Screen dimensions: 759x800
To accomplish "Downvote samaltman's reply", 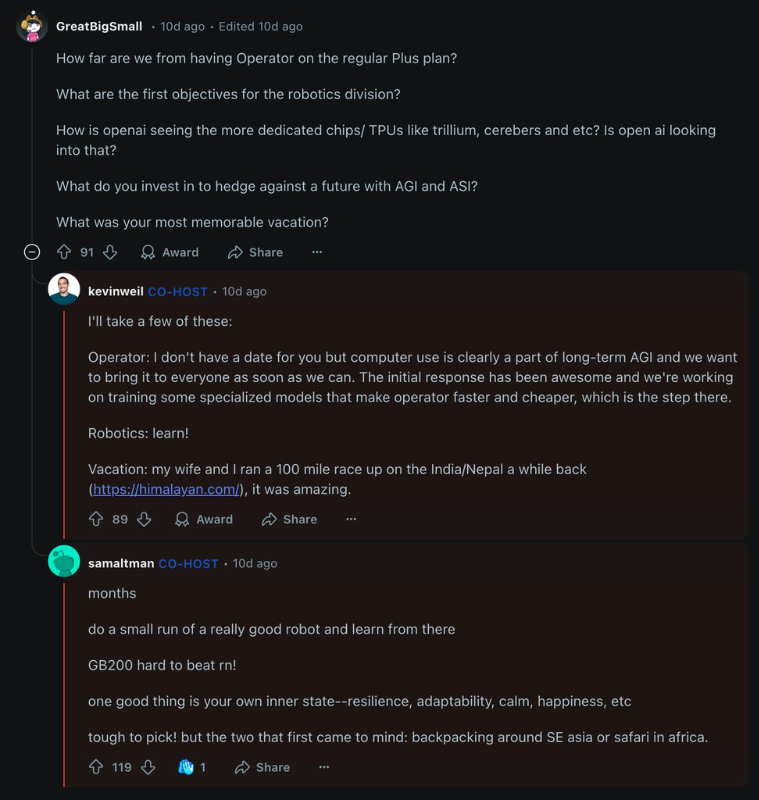I will [148, 767].
